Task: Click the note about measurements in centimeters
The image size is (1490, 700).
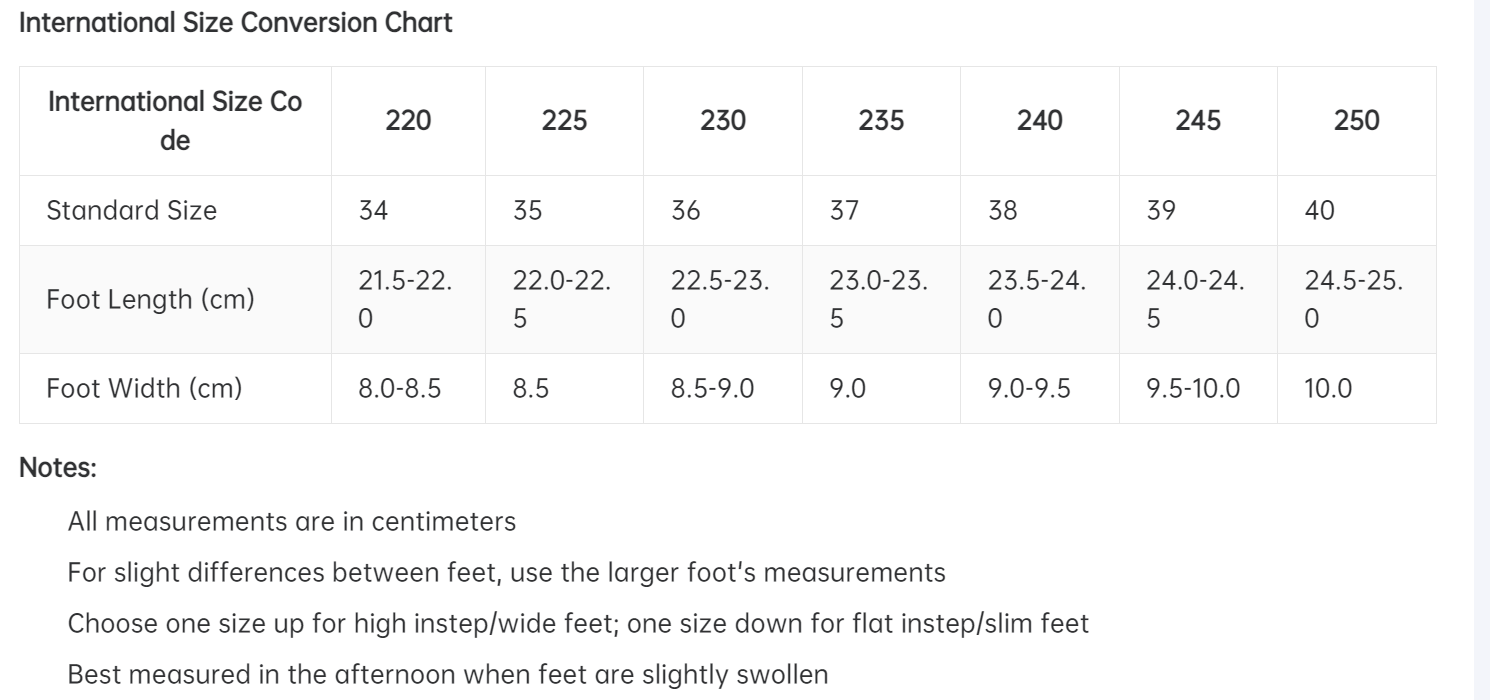Action: click(291, 521)
